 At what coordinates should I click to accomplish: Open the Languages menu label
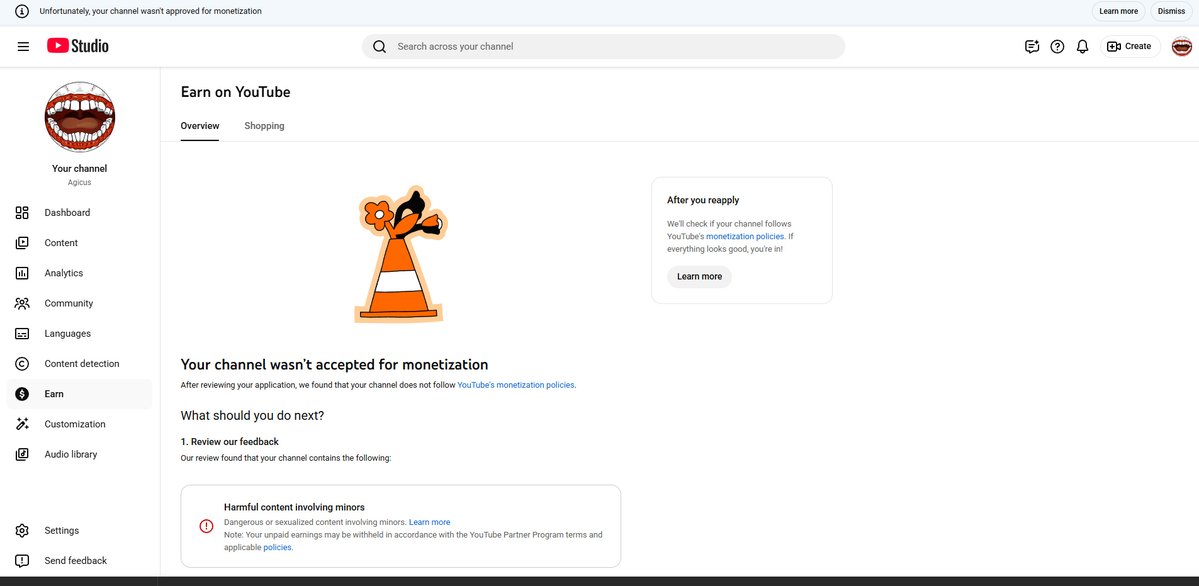[x=67, y=334]
